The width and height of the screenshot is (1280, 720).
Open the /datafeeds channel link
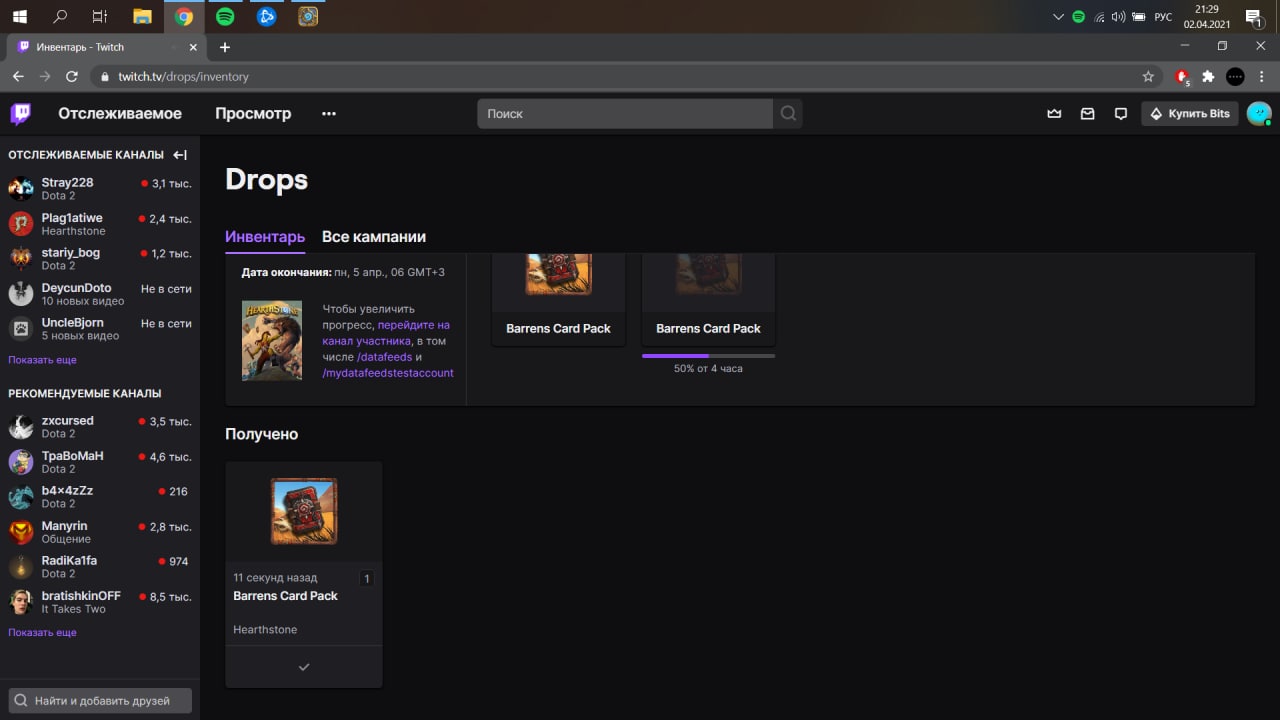384,357
